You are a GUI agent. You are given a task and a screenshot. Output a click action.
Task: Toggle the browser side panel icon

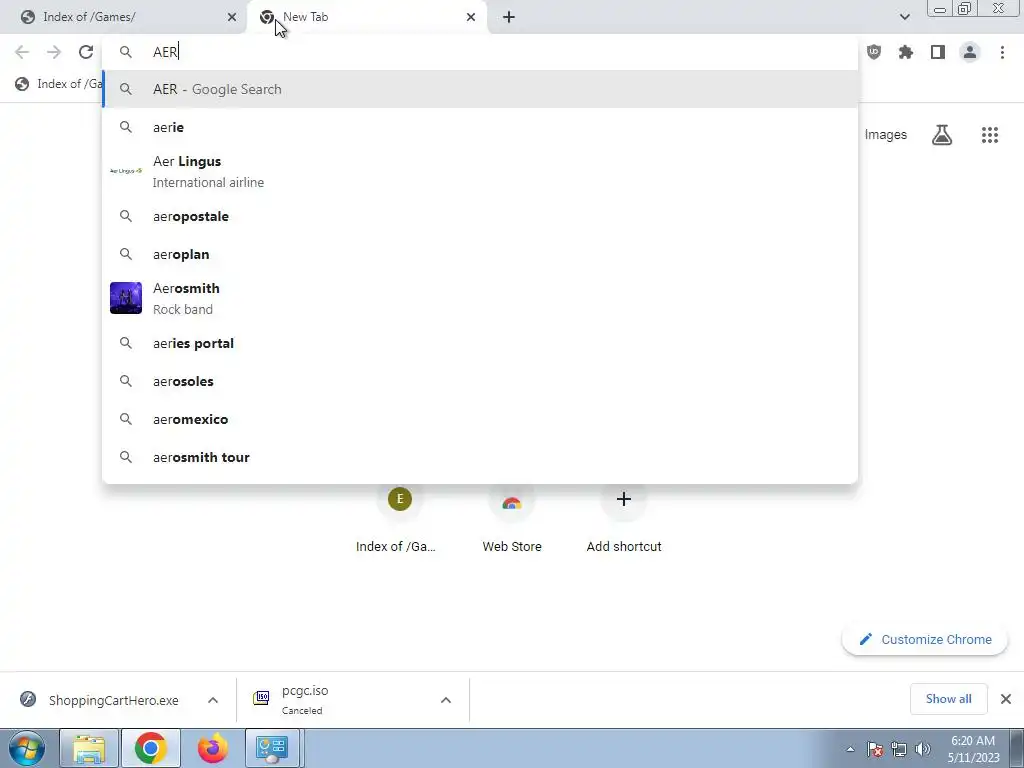click(x=938, y=52)
